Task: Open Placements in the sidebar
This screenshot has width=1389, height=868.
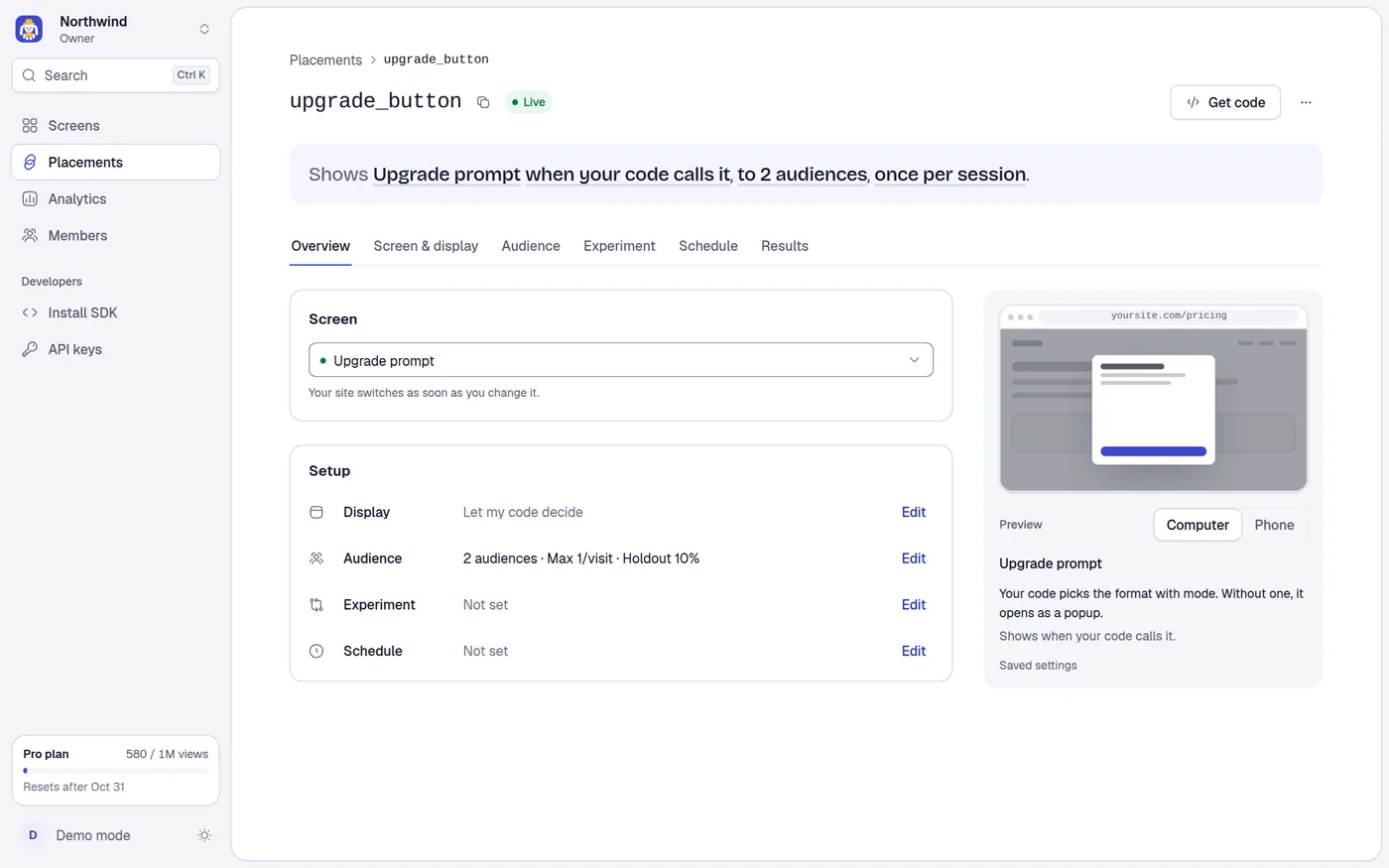Action: 115,163
